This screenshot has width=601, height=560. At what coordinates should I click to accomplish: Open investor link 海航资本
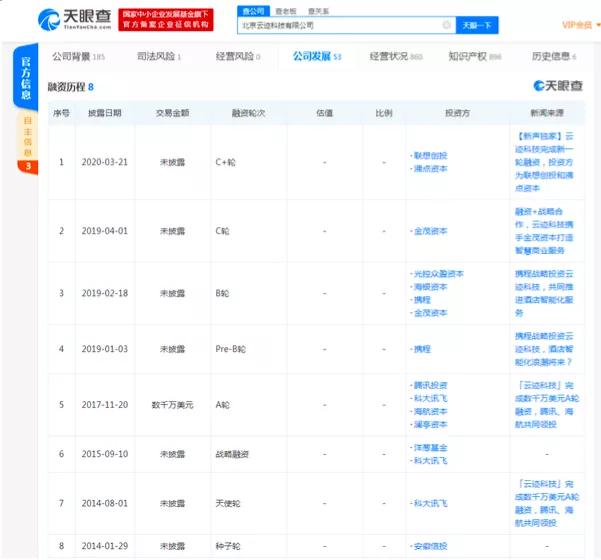coord(430,411)
